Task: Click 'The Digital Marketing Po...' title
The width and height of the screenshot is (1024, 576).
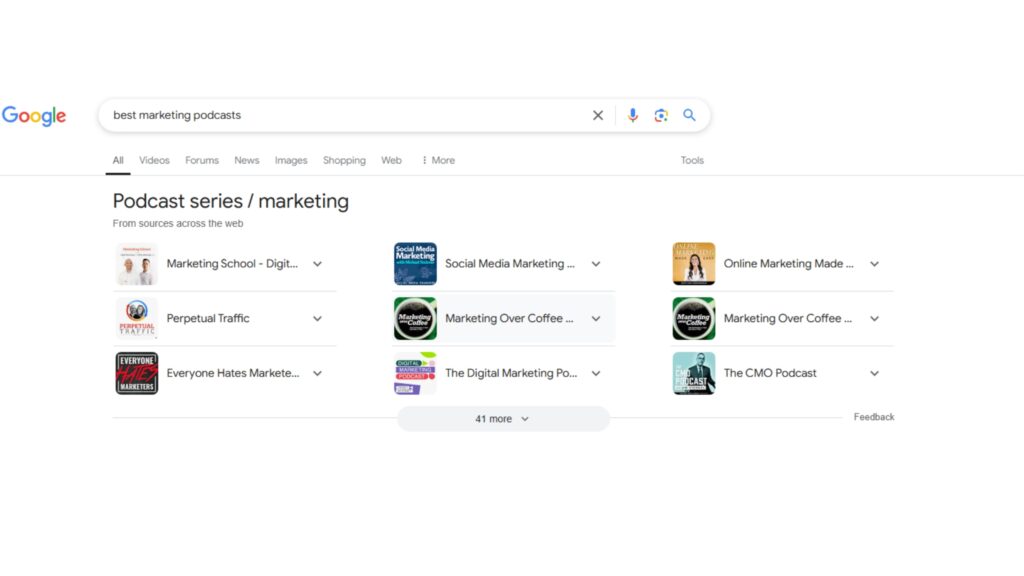Action: tap(511, 374)
